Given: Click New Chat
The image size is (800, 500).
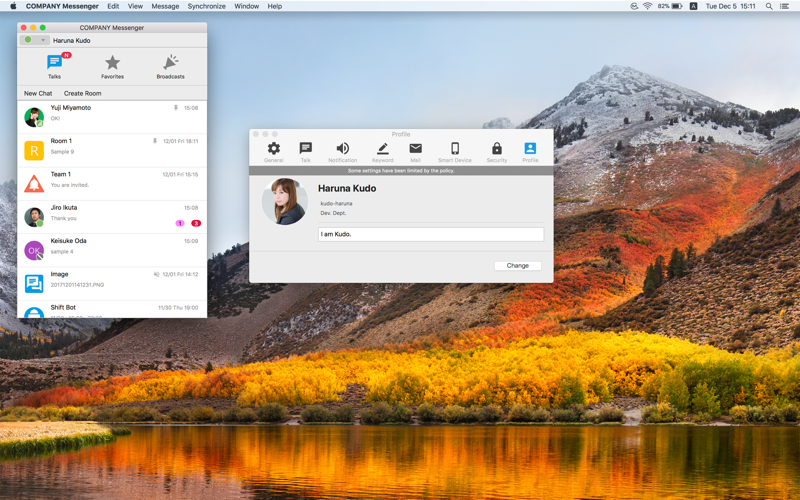Looking at the screenshot, I should click(x=38, y=93).
